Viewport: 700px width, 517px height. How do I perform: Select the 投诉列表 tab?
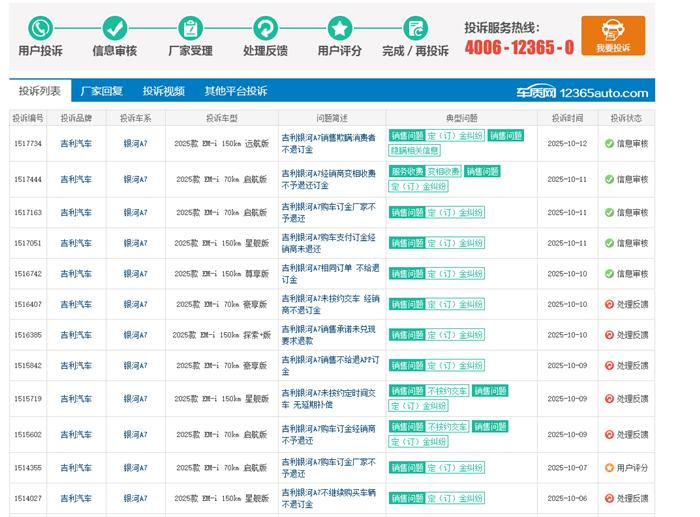[x=39, y=91]
